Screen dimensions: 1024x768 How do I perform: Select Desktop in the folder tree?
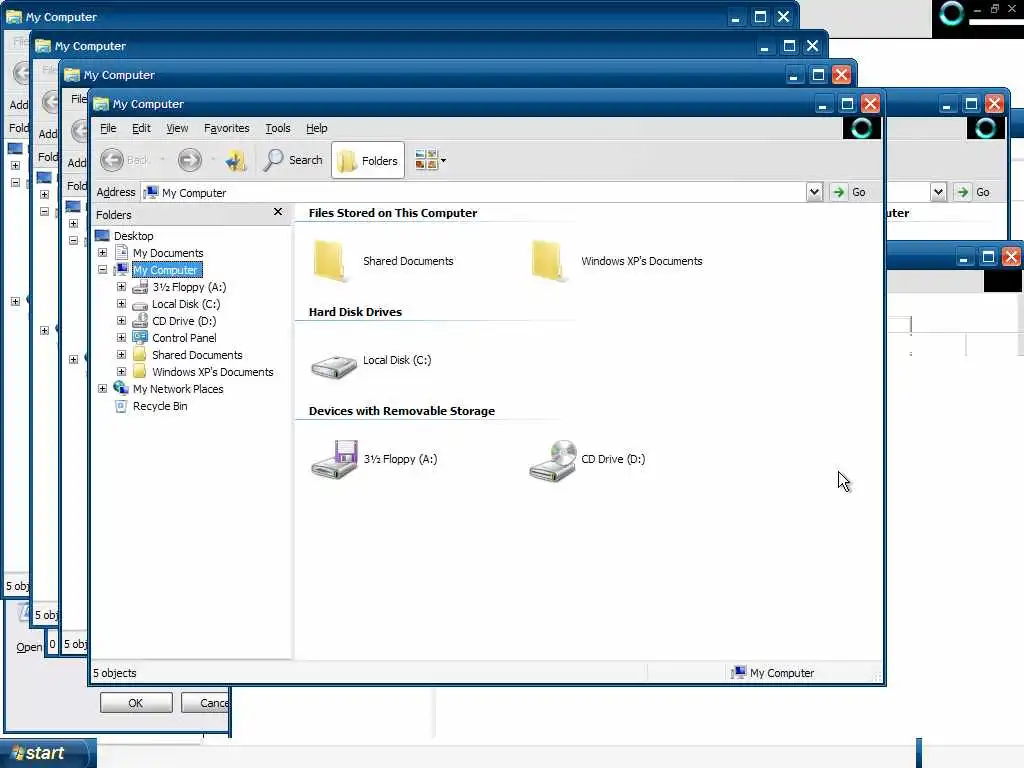point(133,236)
